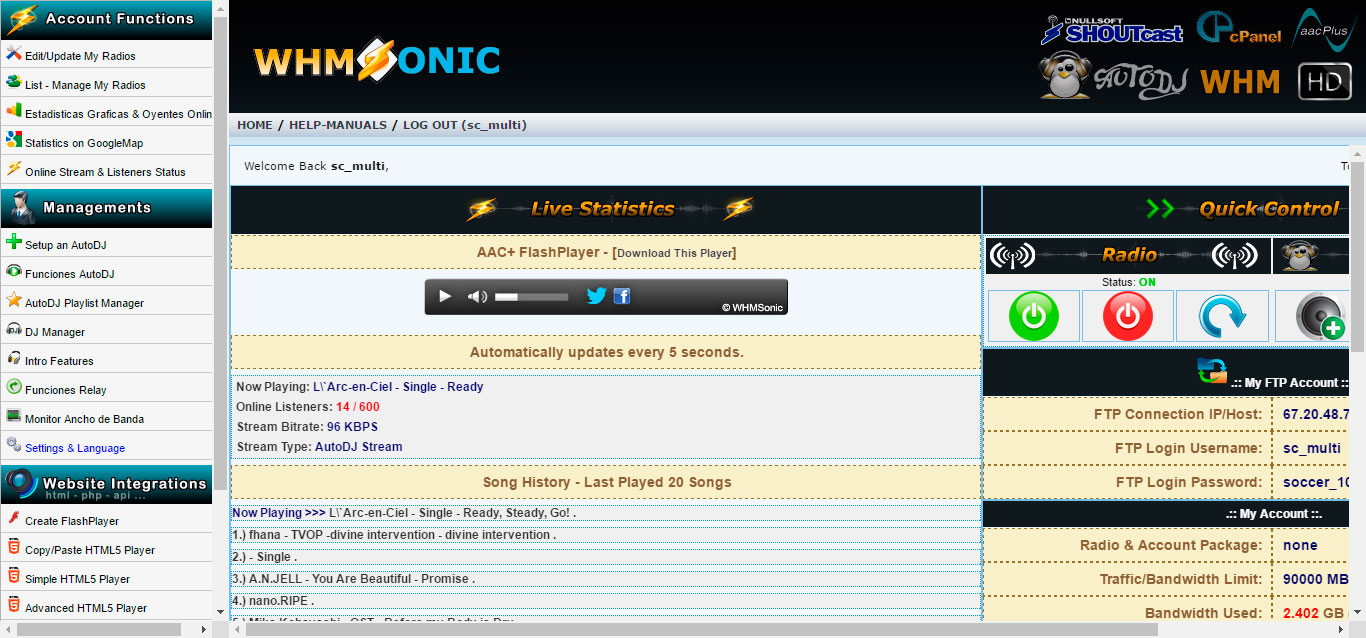Click the HD badge in the header
The width and height of the screenshot is (1366, 638).
pos(1325,82)
